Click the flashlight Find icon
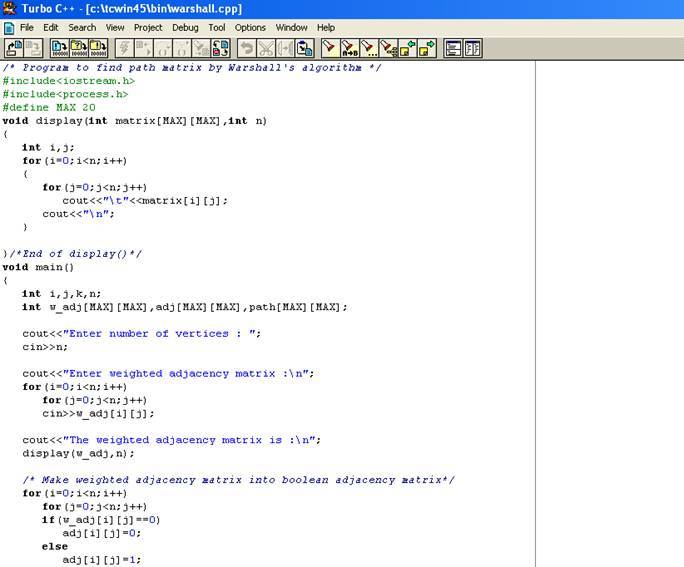The image size is (684, 567). pos(330,48)
